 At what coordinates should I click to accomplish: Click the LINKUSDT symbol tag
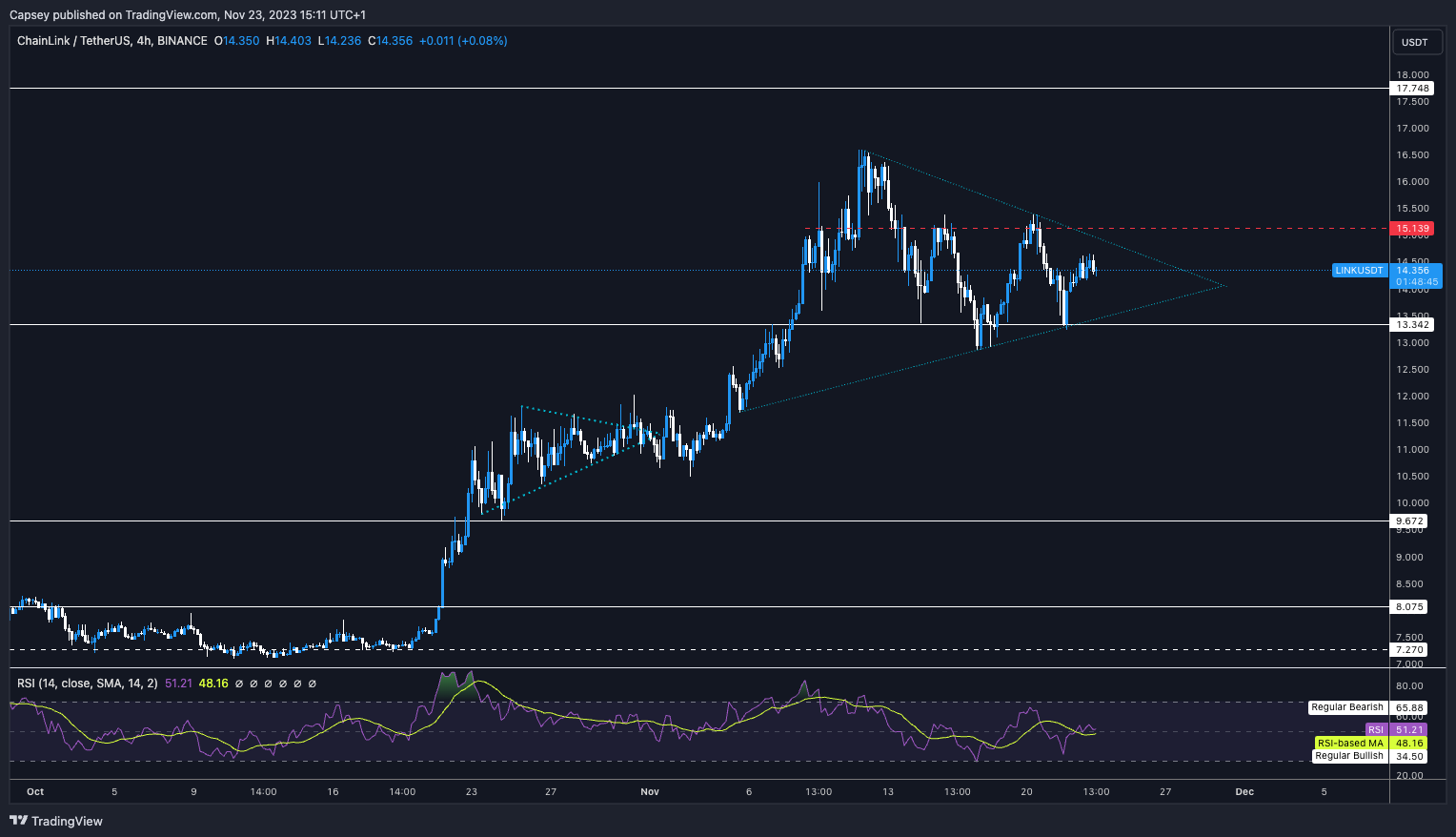click(1359, 271)
